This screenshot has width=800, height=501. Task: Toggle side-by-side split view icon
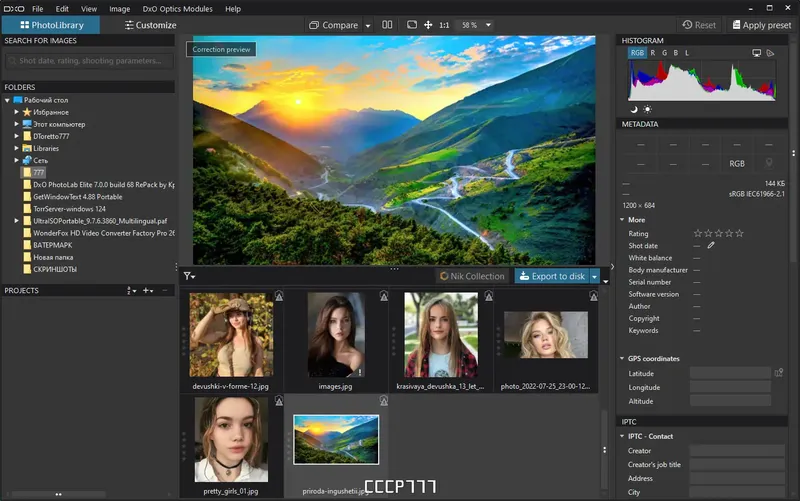387,24
